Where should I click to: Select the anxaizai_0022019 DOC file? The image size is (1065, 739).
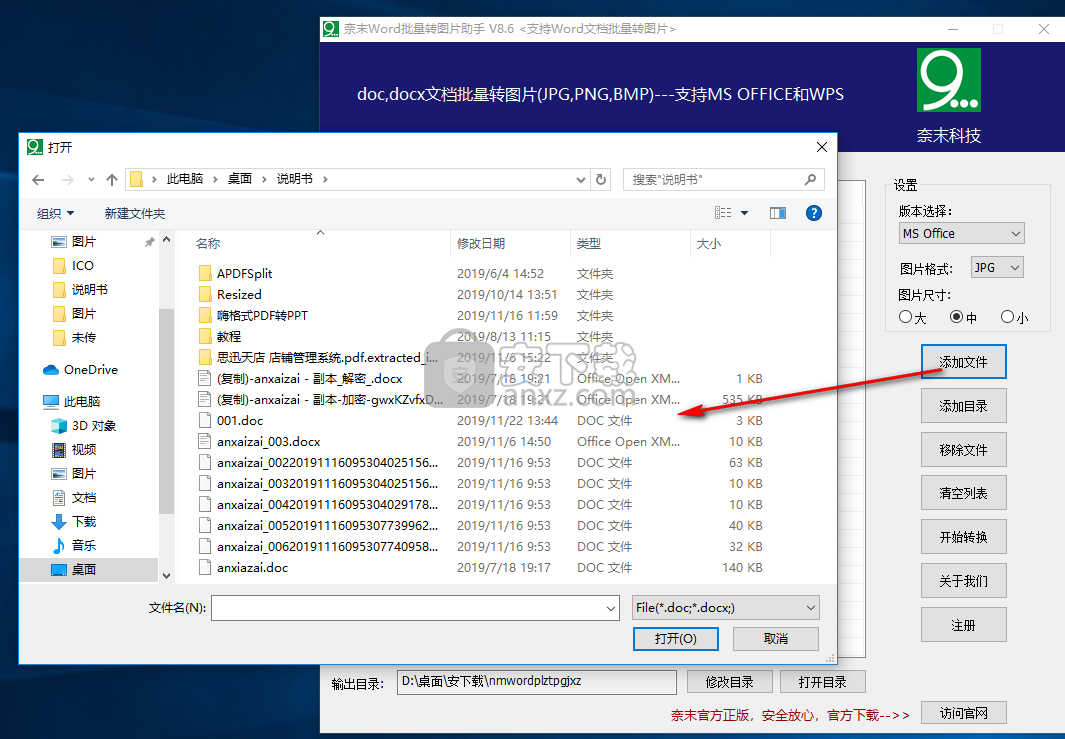click(x=327, y=463)
